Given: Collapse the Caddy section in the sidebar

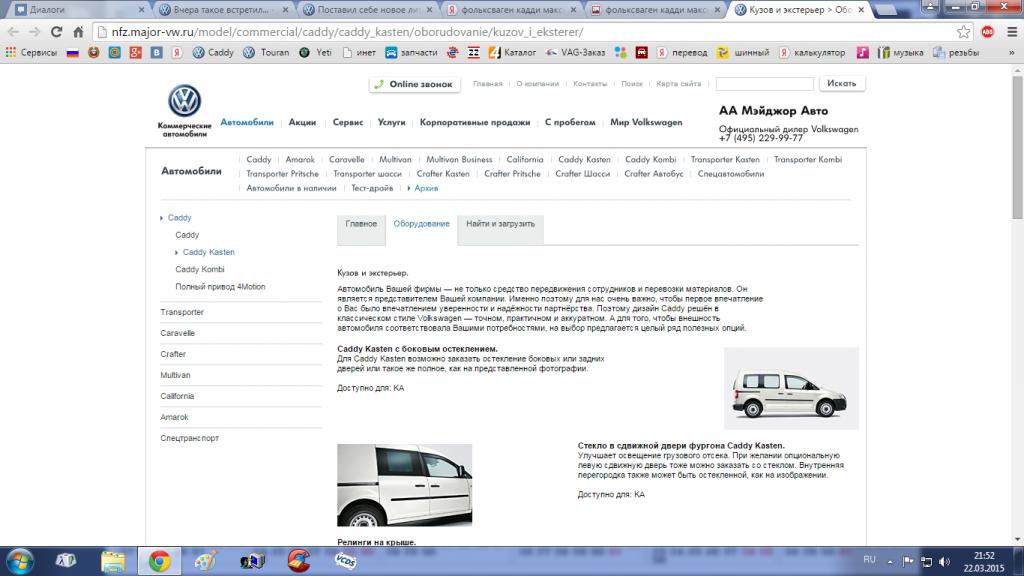Looking at the screenshot, I should point(179,218).
